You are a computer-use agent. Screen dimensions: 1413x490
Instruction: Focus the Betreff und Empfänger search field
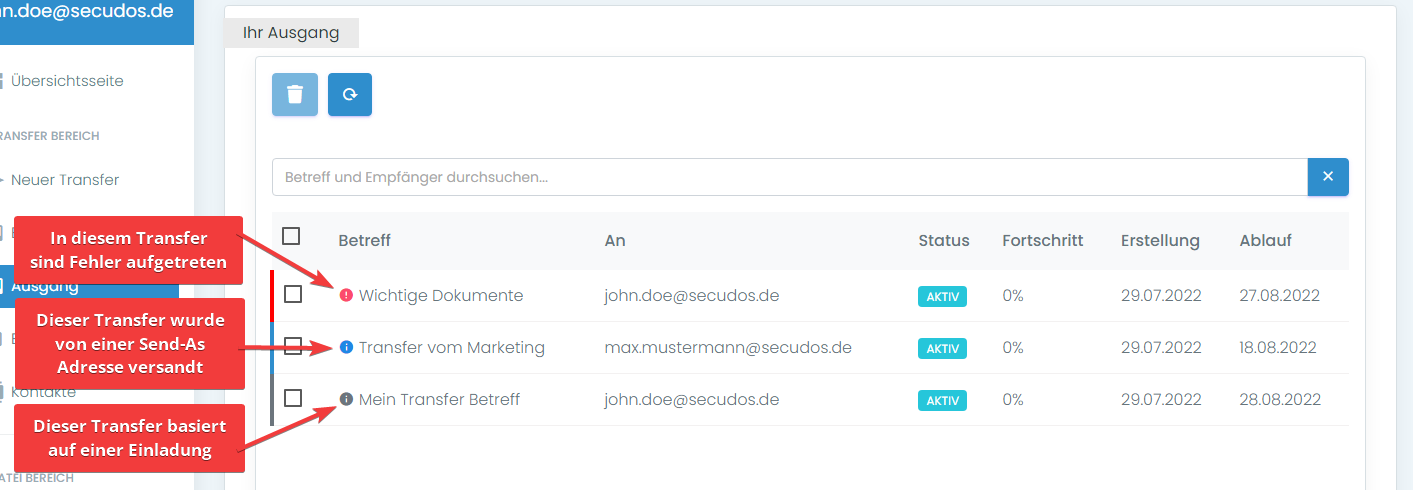tap(789, 177)
